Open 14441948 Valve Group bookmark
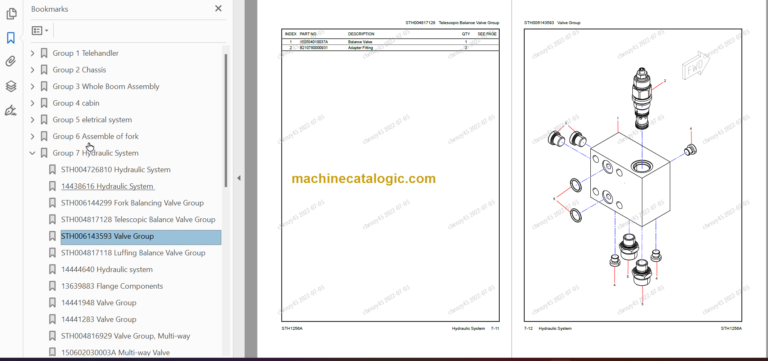 click(98, 303)
